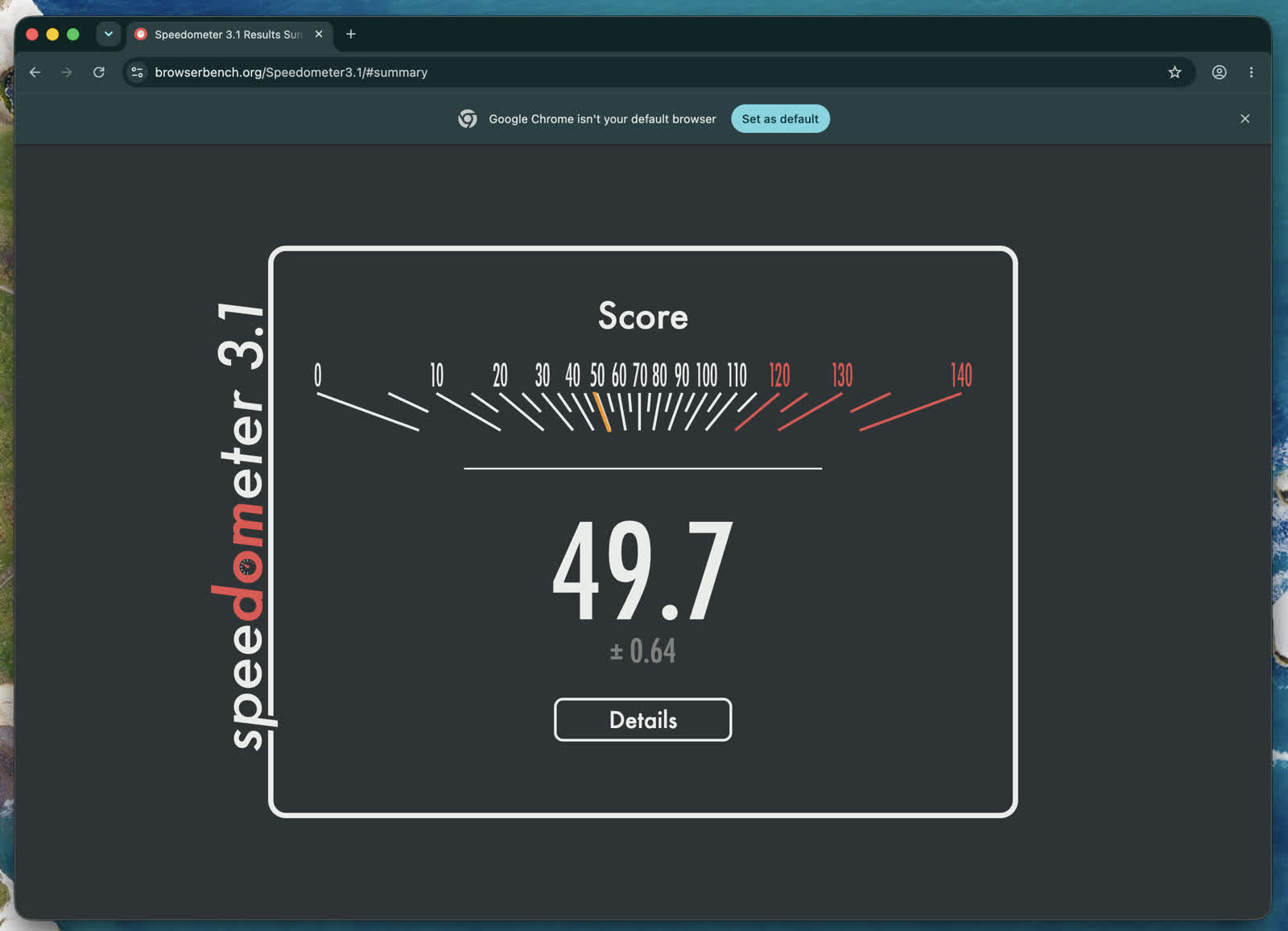
Task: View site information icon in address bar
Action: (138, 72)
